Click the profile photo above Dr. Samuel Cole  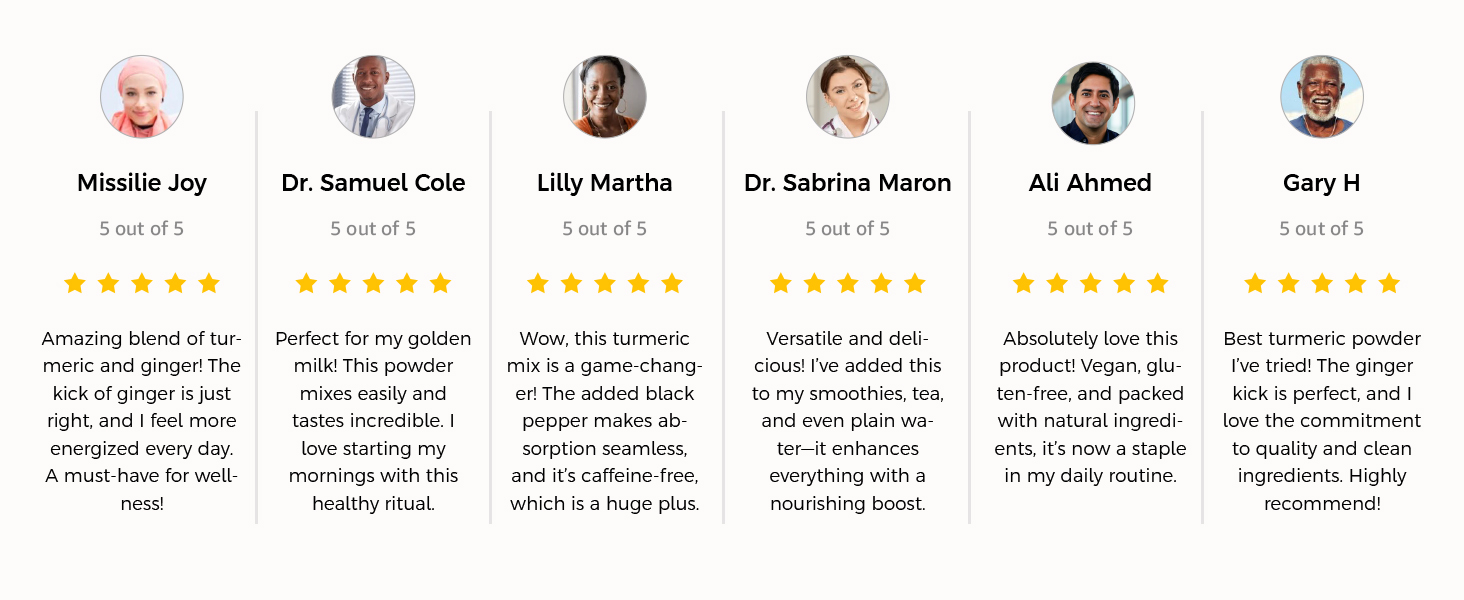(x=373, y=97)
